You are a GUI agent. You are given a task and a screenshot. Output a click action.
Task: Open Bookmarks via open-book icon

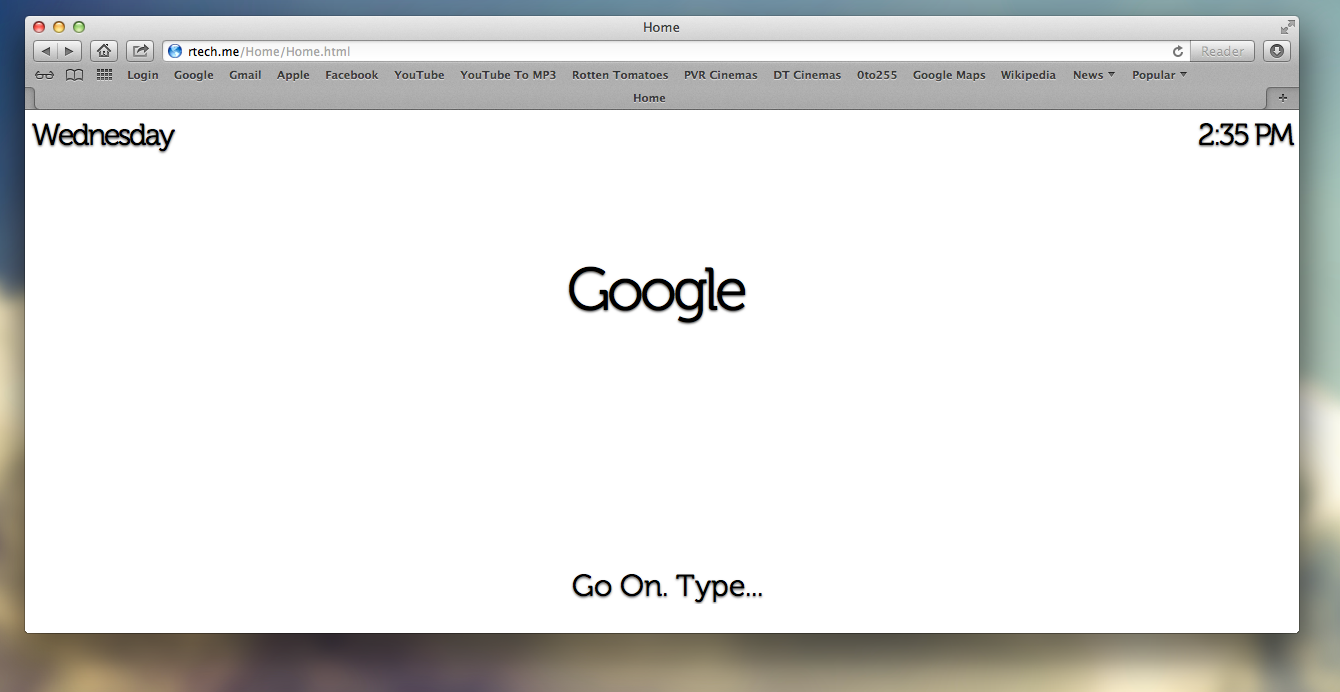point(74,75)
